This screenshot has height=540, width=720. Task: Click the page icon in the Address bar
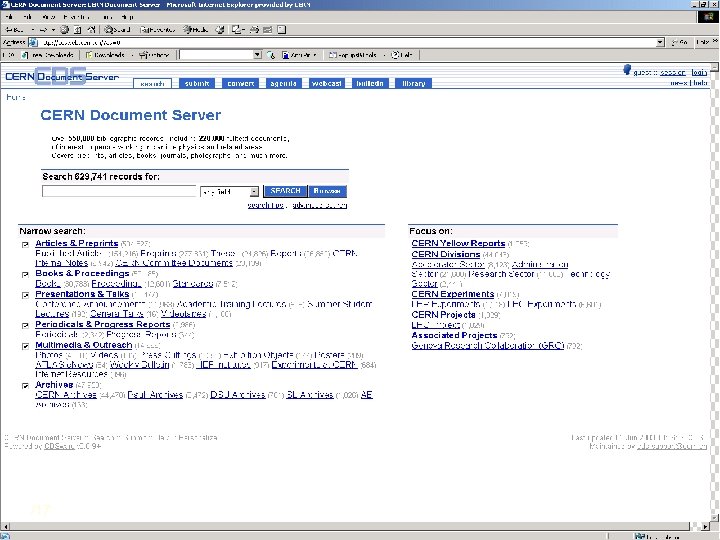(33, 43)
